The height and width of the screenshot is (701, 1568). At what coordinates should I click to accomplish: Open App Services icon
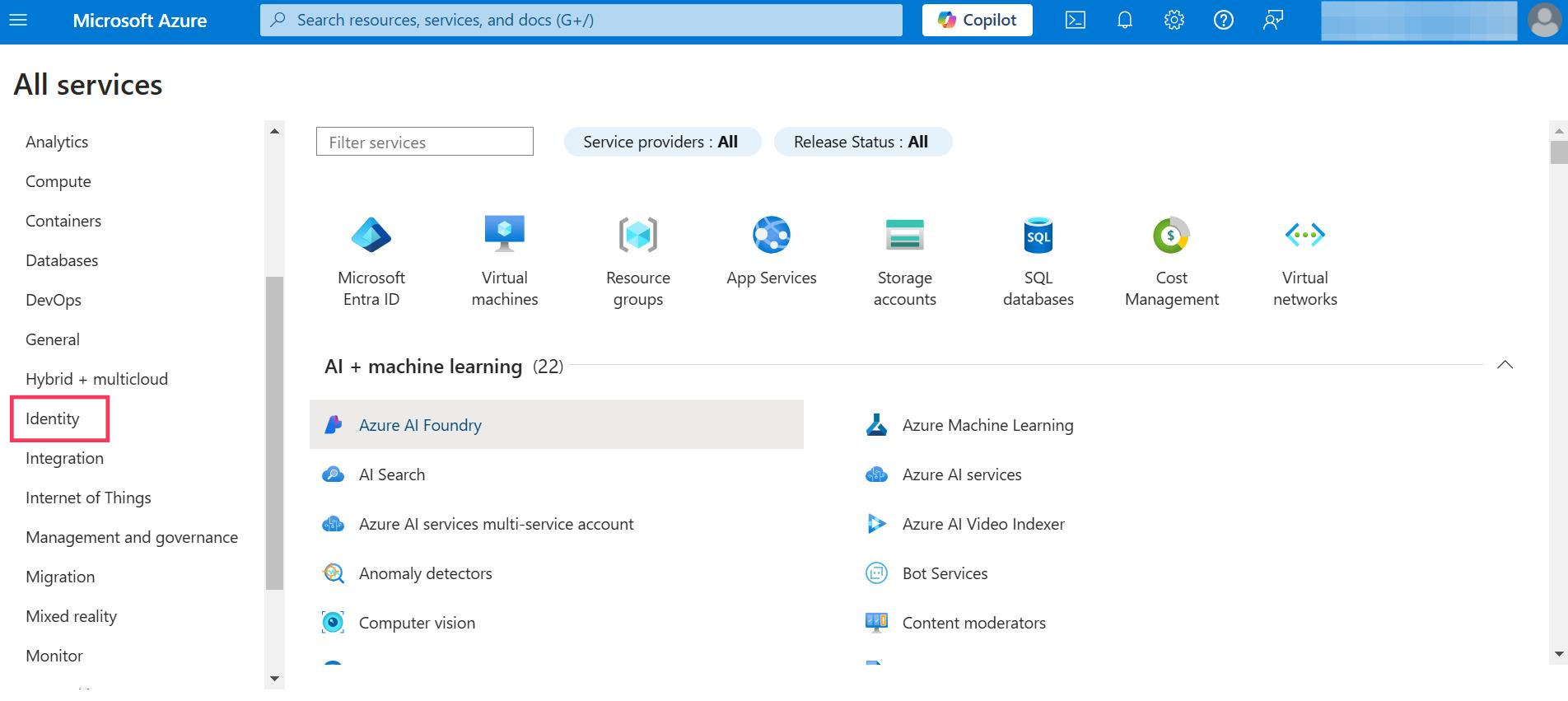[772, 235]
